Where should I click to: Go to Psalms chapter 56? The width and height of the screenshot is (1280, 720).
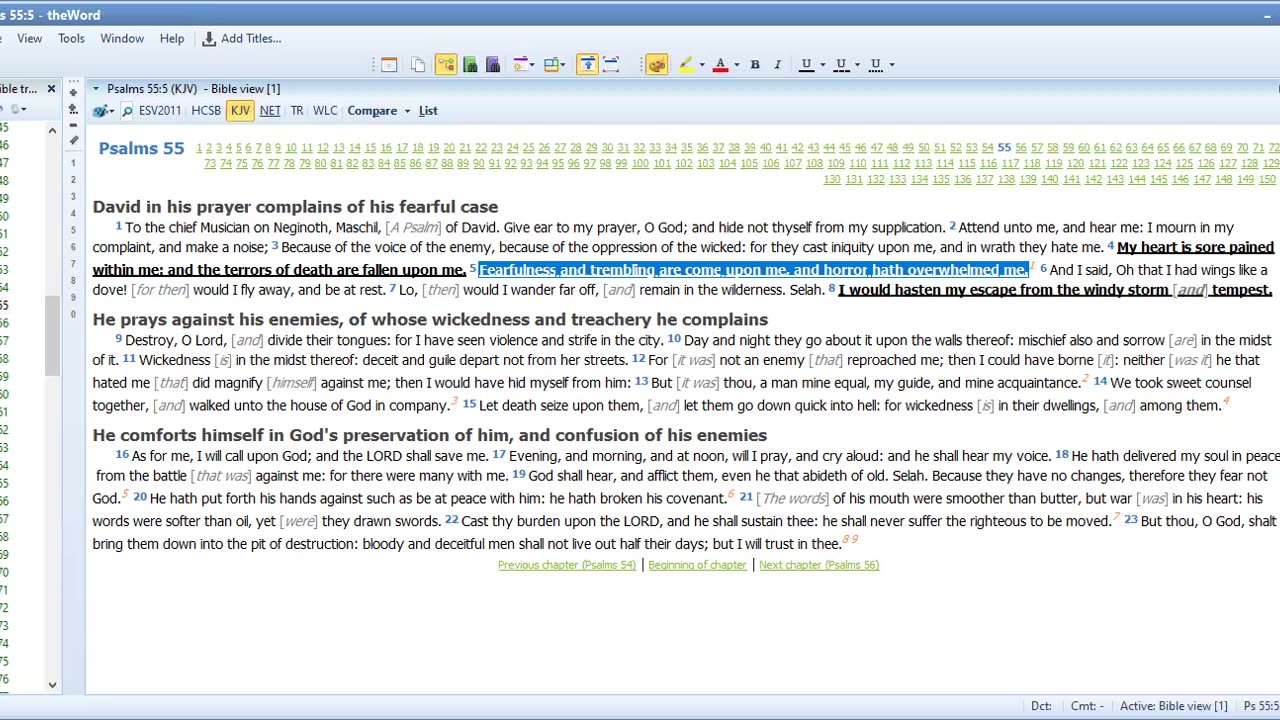[1020, 148]
